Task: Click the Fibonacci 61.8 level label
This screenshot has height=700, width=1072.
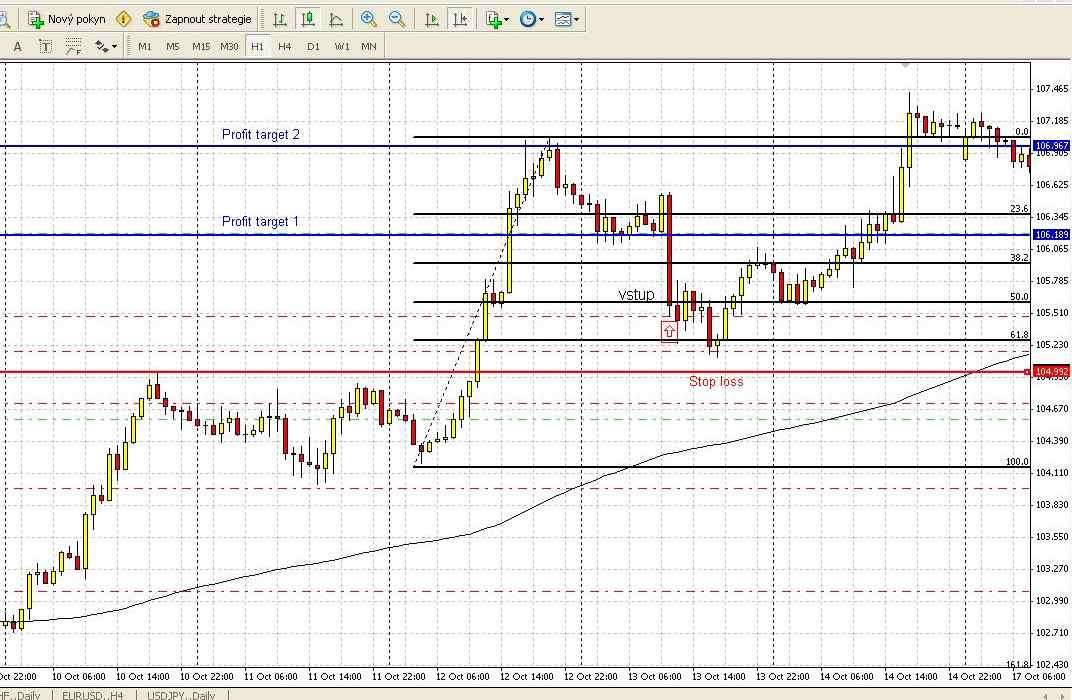Action: click(x=1019, y=335)
